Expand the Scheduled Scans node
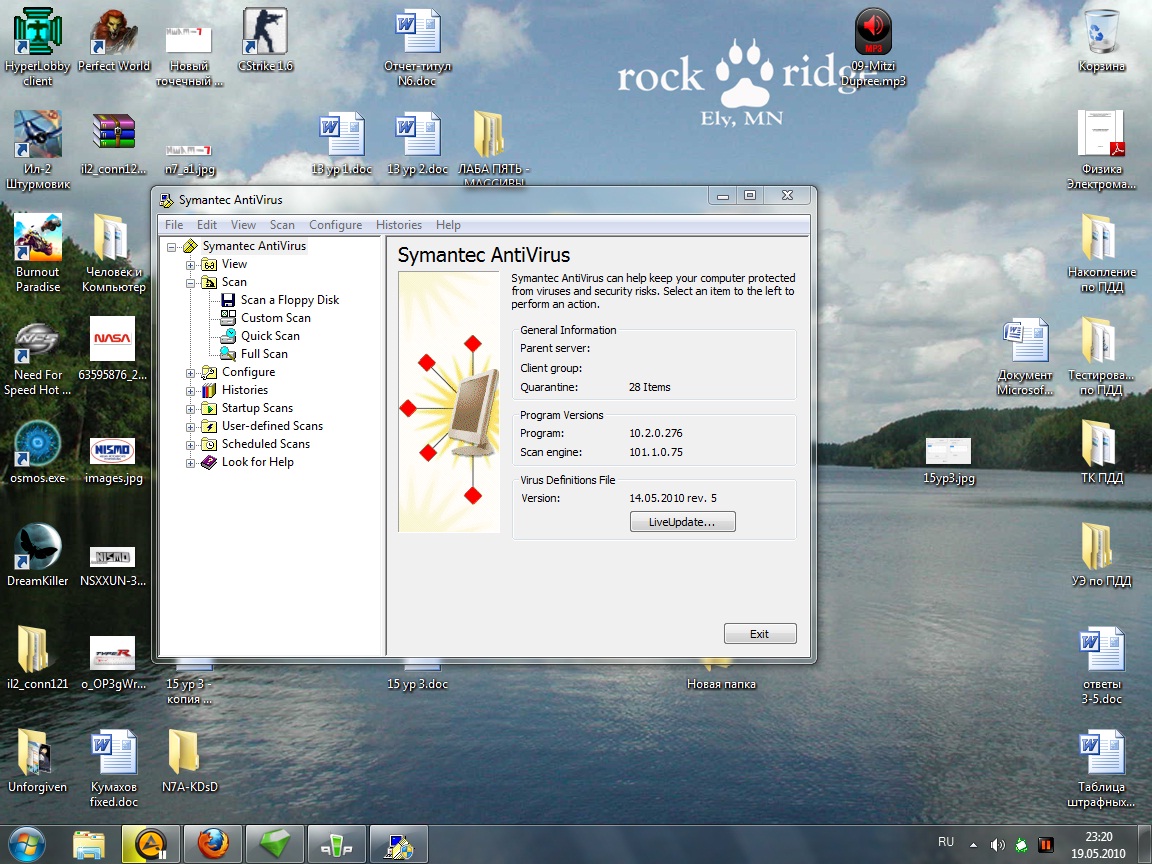 tap(190, 445)
